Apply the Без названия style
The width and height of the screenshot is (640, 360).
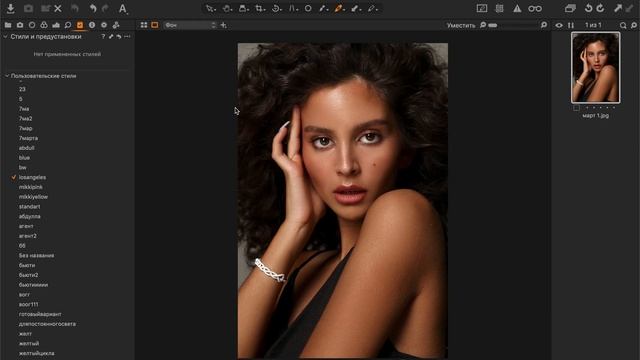[36, 256]
